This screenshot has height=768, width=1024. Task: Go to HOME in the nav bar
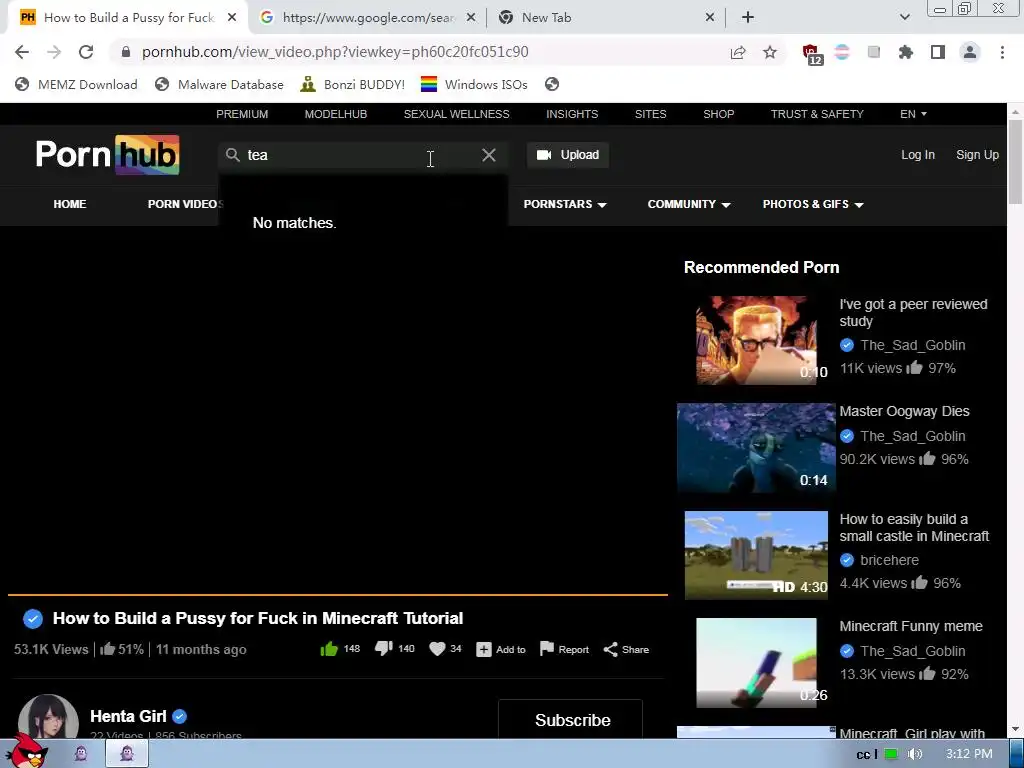tap(70, 204)
